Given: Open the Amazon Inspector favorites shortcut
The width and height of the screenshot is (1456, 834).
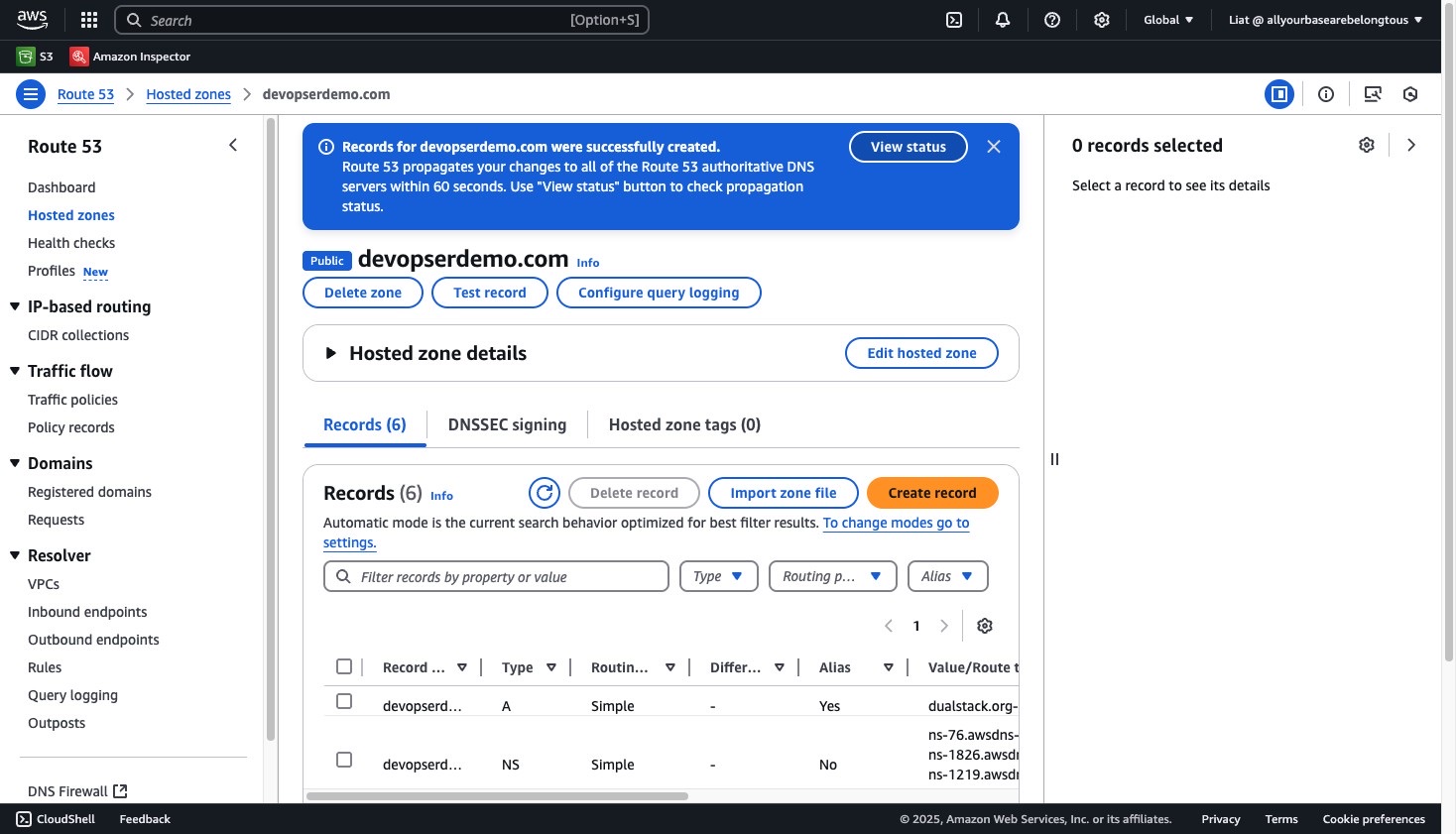Looking at the screenshot, I should pos(130,57).
